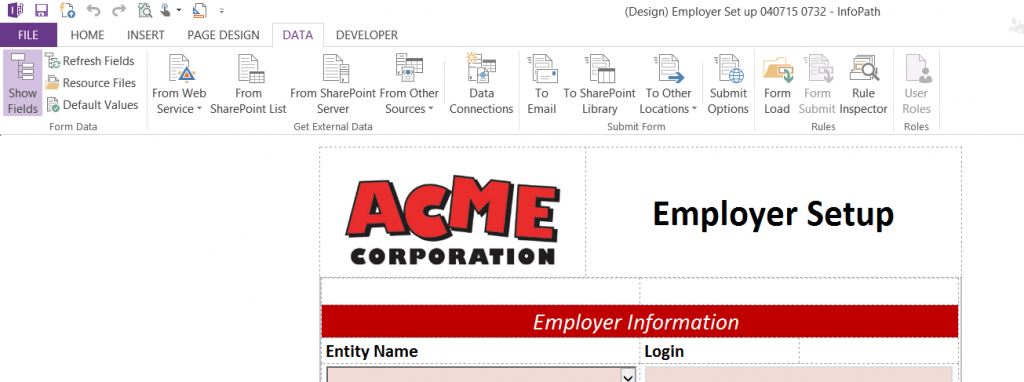1024x382 pixels.
Task: Click the Touch/Mouse mode hand icon
Action: pos(166,10)
